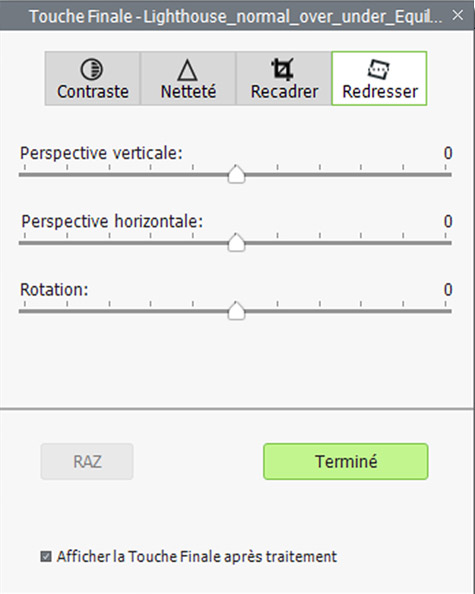Click the Recadrer crop icon
This screenshot has width=475, height=594.
click(283, 69)
